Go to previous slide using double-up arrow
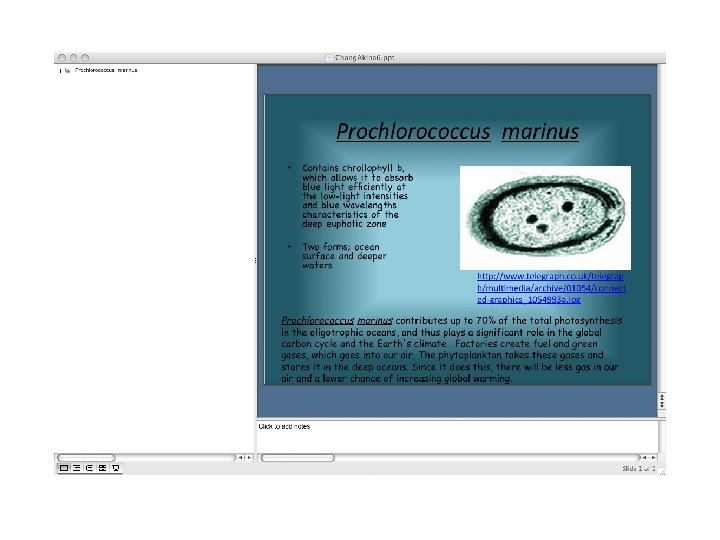The image size is (720, 540). click(x=662, y=397)
